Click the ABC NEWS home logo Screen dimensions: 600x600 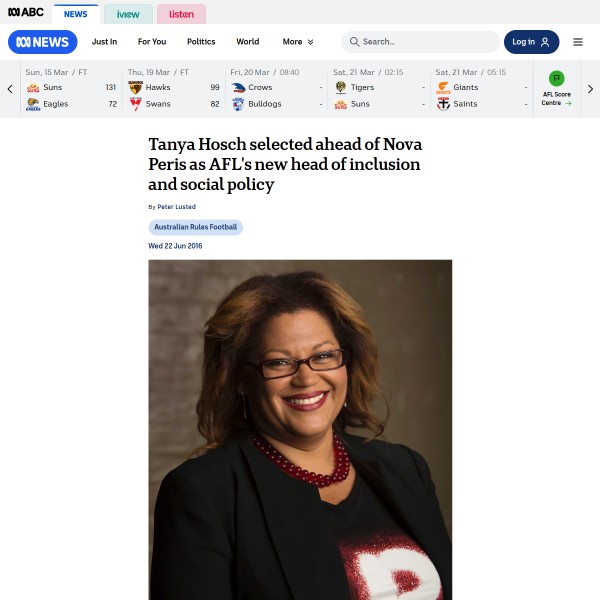click(42, 42)
